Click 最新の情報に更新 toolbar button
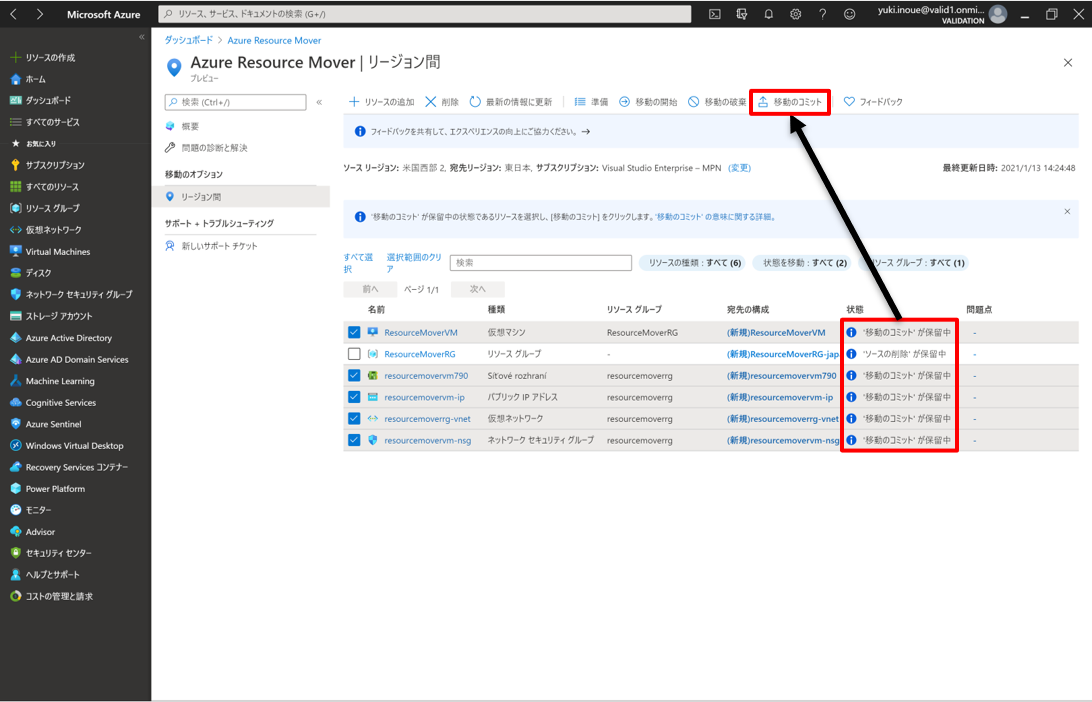 510,102
